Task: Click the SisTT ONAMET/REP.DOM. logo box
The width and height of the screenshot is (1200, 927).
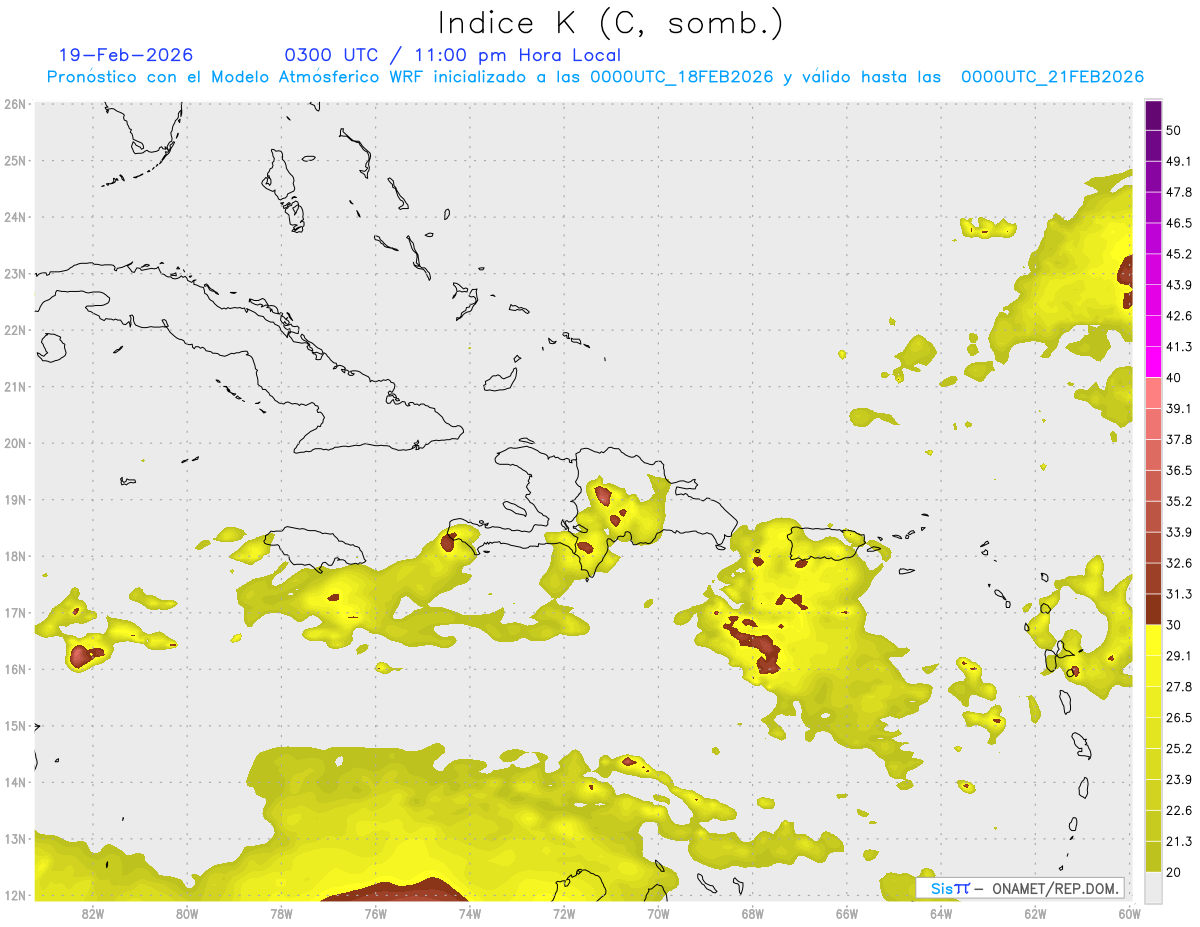Action: [1020, 888]
